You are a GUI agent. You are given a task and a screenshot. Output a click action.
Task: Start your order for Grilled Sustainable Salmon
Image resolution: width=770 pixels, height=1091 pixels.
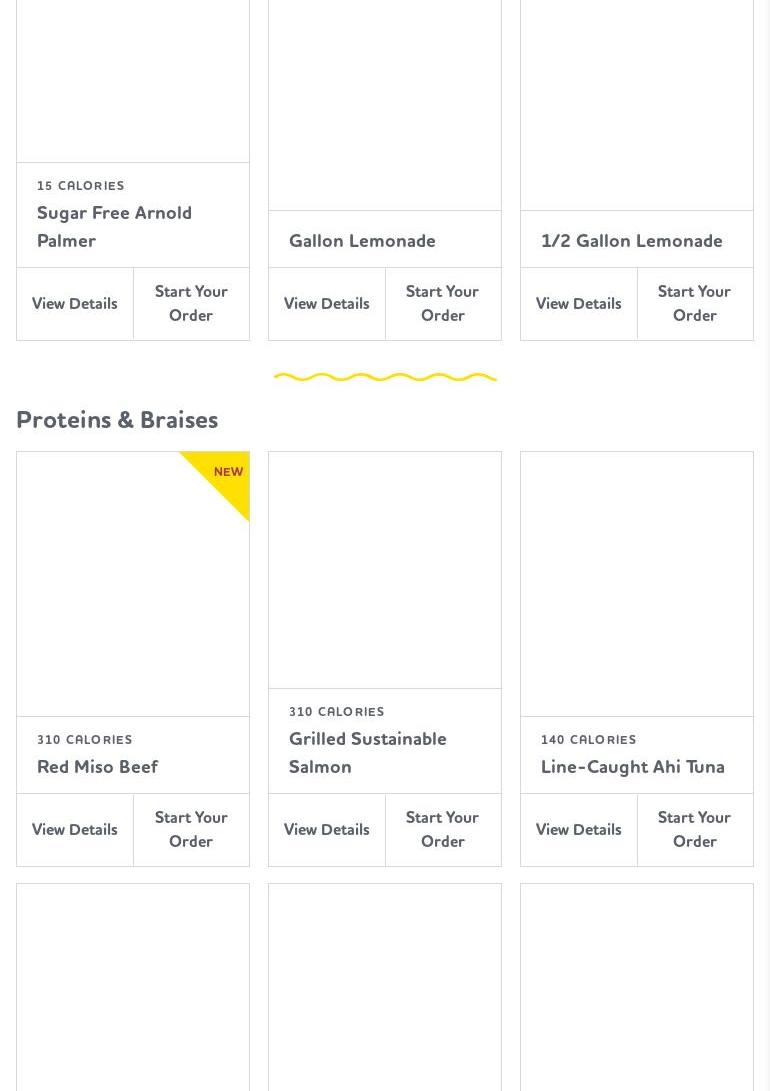coord(443,829)
